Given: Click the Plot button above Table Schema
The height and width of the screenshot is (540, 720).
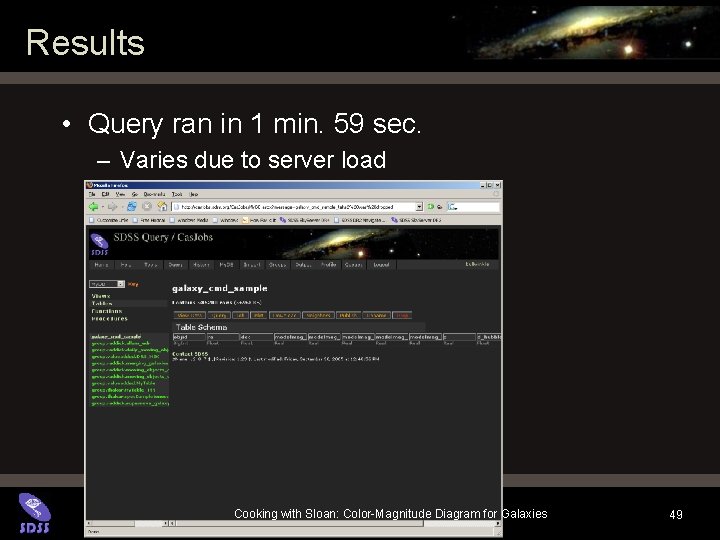Looking at the screenshot, I should click(x=259, y=315).
